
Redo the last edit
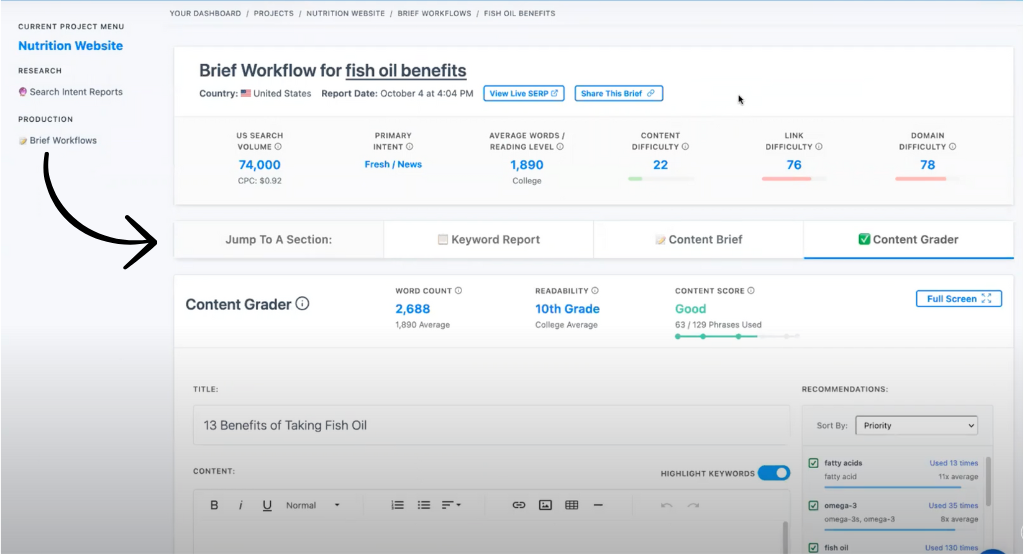(693, 505)
